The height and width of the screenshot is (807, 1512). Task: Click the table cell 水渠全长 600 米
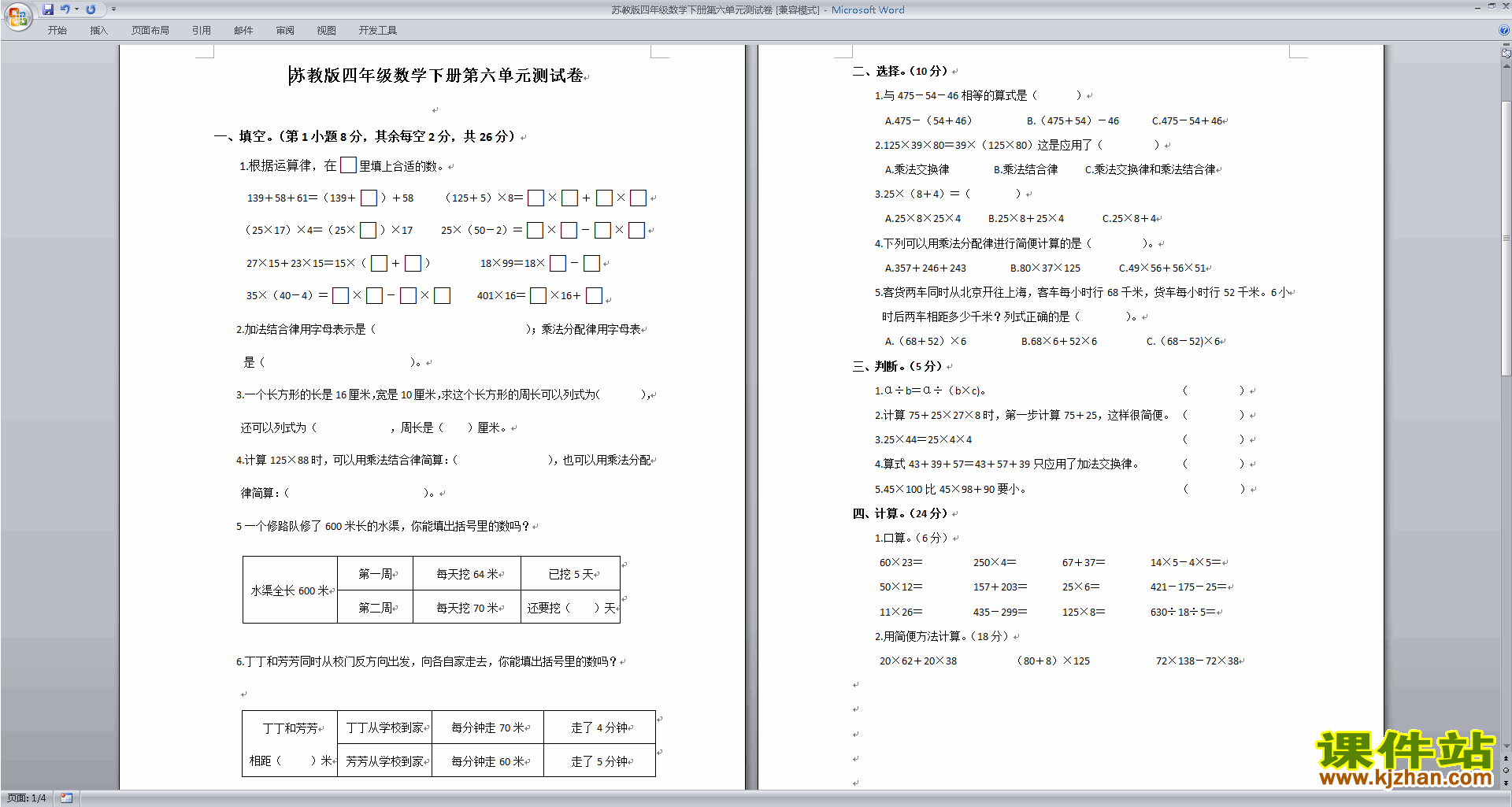tap(290, 590)
